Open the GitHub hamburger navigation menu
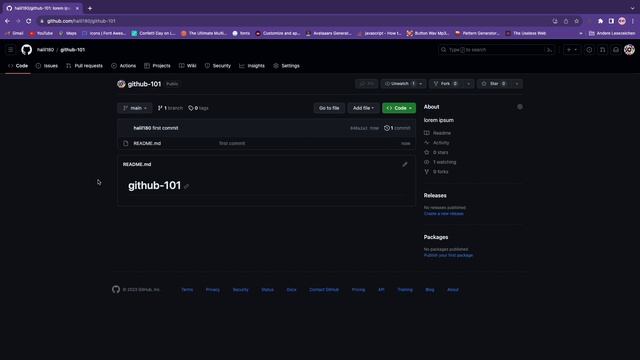 (x=11, y=50)
